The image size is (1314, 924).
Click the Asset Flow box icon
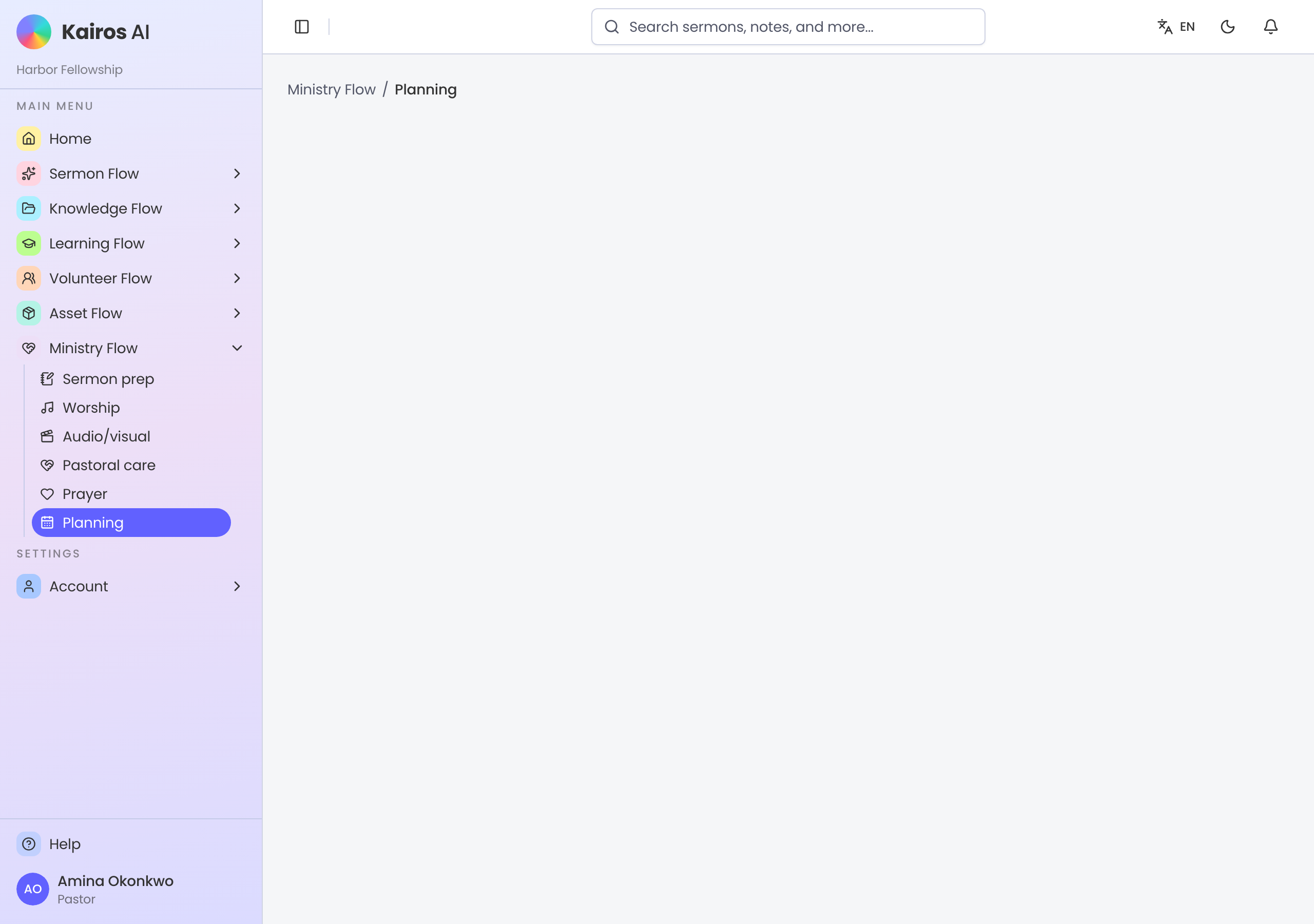point(29,313)
